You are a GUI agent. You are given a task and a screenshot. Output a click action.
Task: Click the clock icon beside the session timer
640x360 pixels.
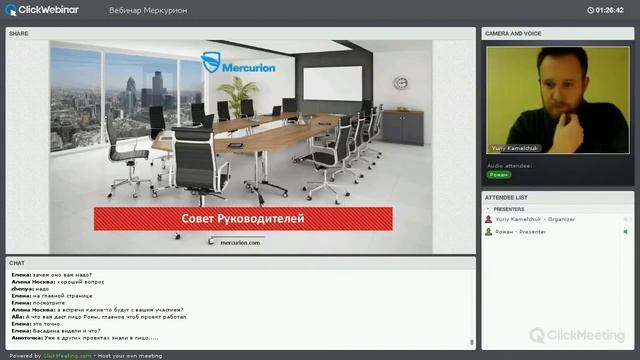click(x=590, y=10)
